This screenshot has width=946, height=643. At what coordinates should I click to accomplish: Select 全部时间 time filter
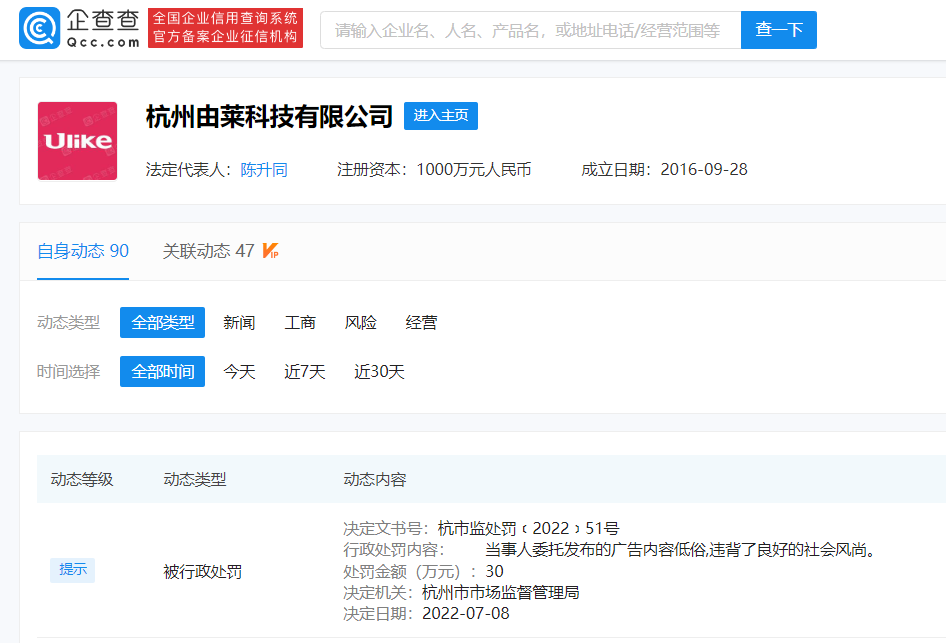coord(162,372)
